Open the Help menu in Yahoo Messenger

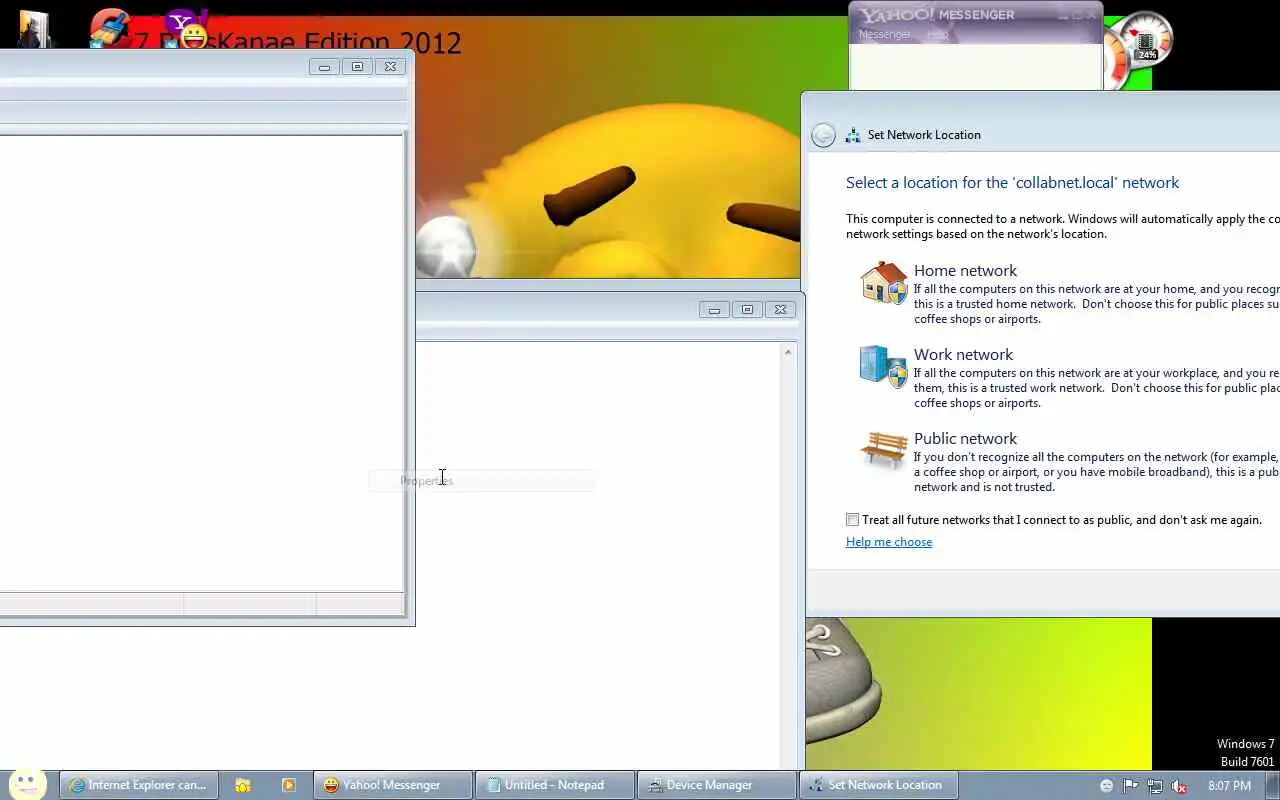click(x=937, y=34)
